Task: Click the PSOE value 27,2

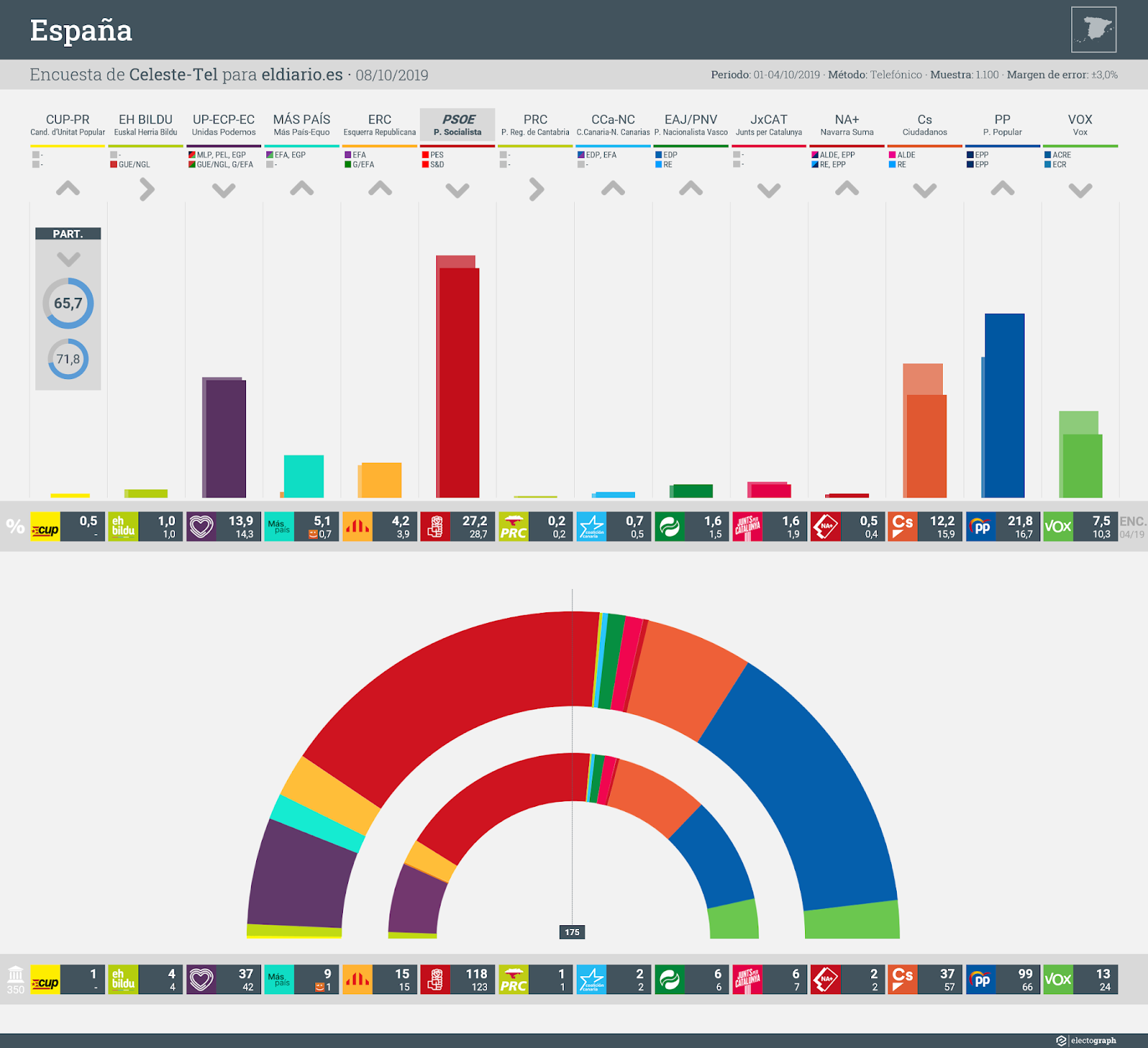Action: coord(474,521)
